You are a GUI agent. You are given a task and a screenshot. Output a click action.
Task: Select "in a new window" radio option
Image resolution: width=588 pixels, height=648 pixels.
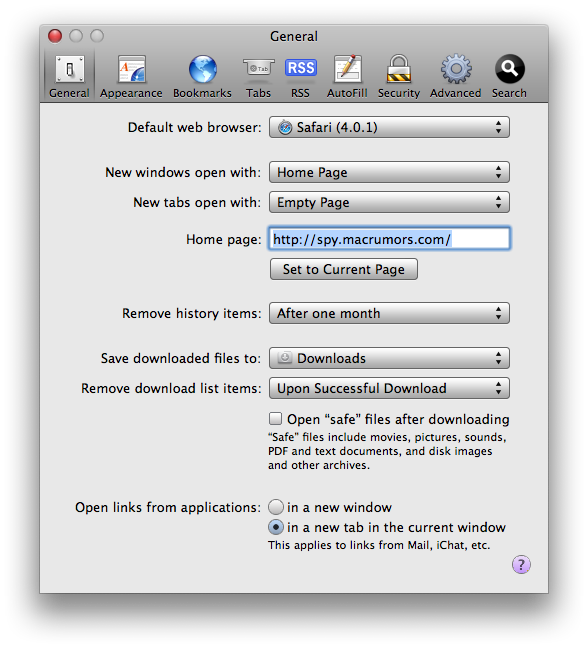coord(276,507)
